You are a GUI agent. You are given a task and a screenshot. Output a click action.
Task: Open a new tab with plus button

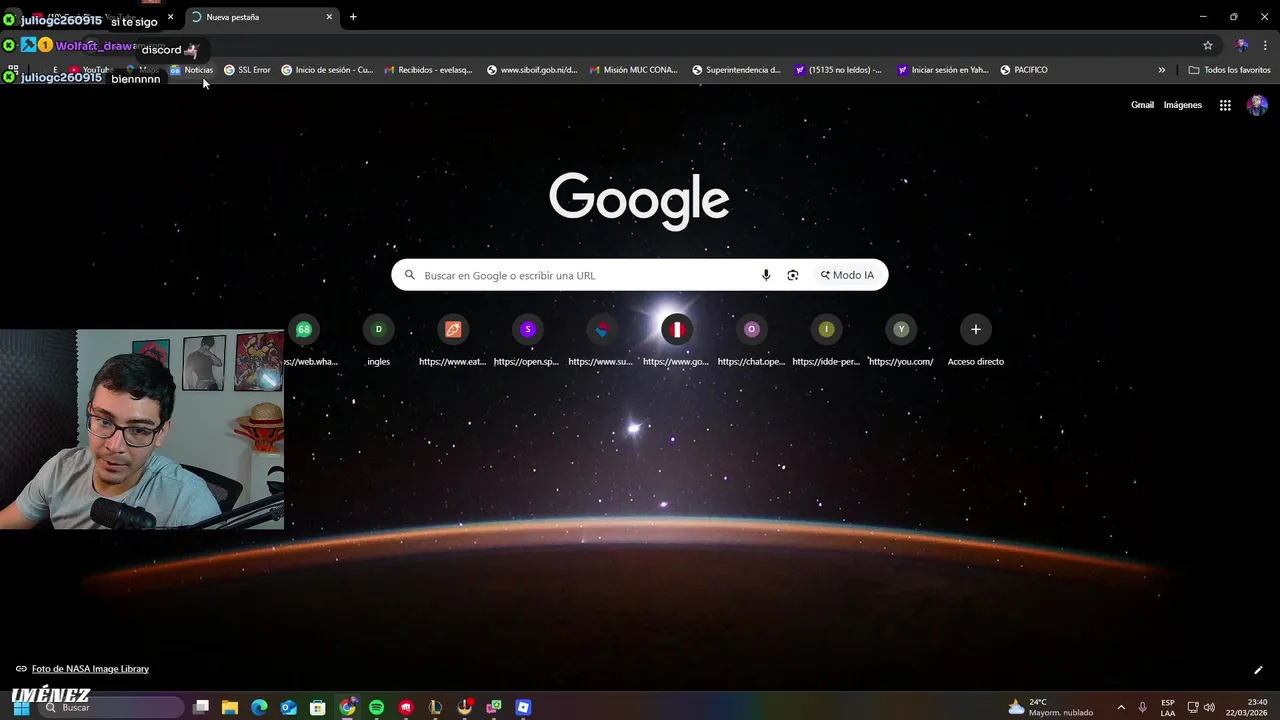(353, 17)
